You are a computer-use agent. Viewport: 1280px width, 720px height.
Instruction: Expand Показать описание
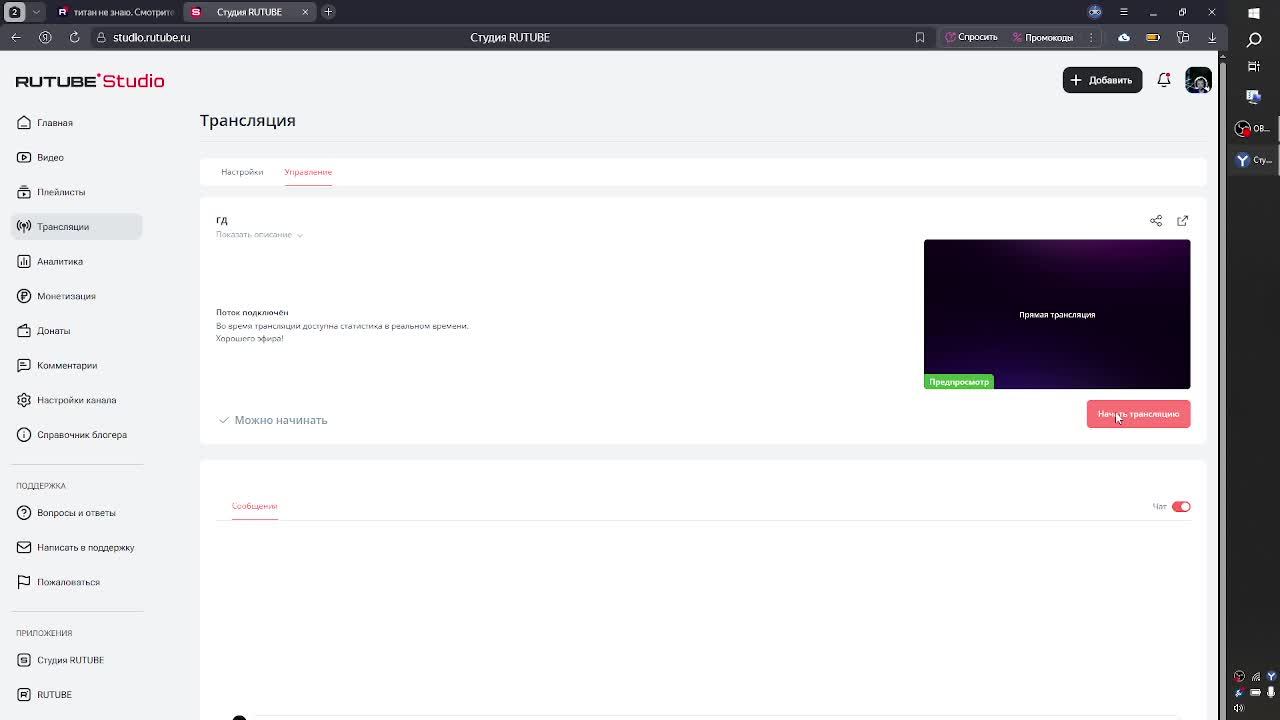click(259, 235)
